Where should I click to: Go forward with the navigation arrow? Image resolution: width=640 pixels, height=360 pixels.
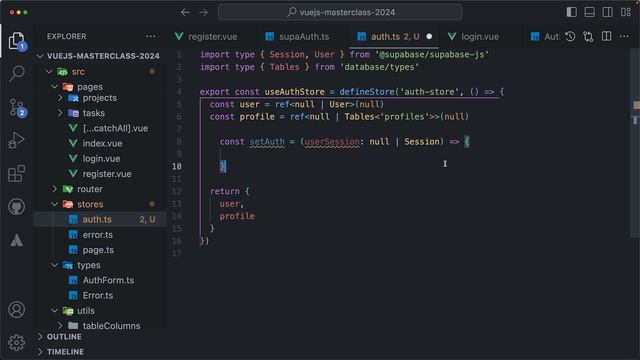click(203, 12)
